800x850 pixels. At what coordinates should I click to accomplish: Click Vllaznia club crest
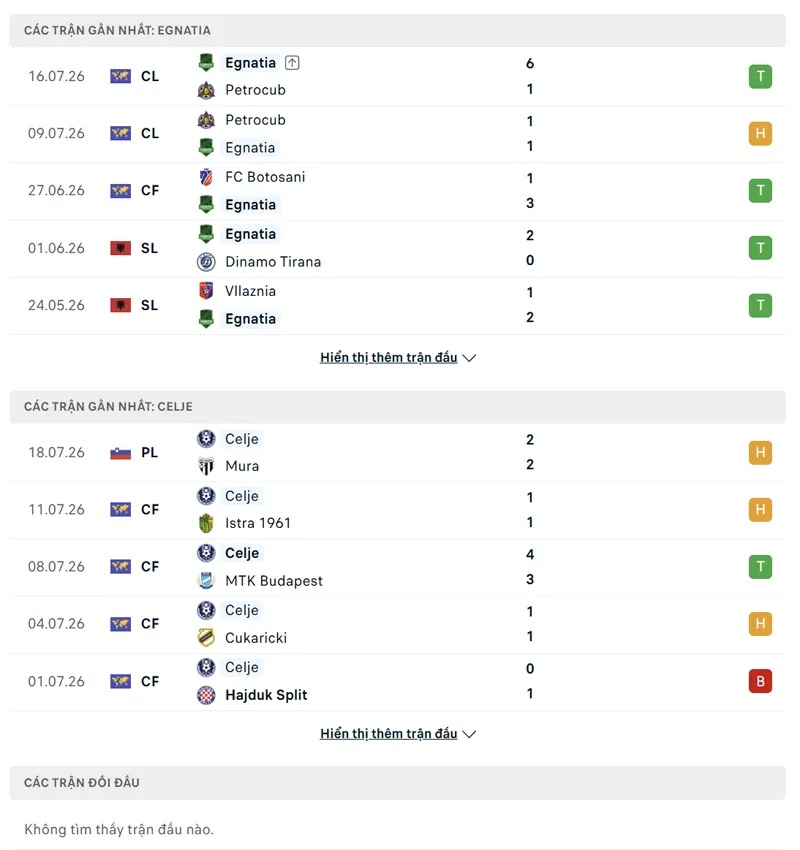pos(206,291)
